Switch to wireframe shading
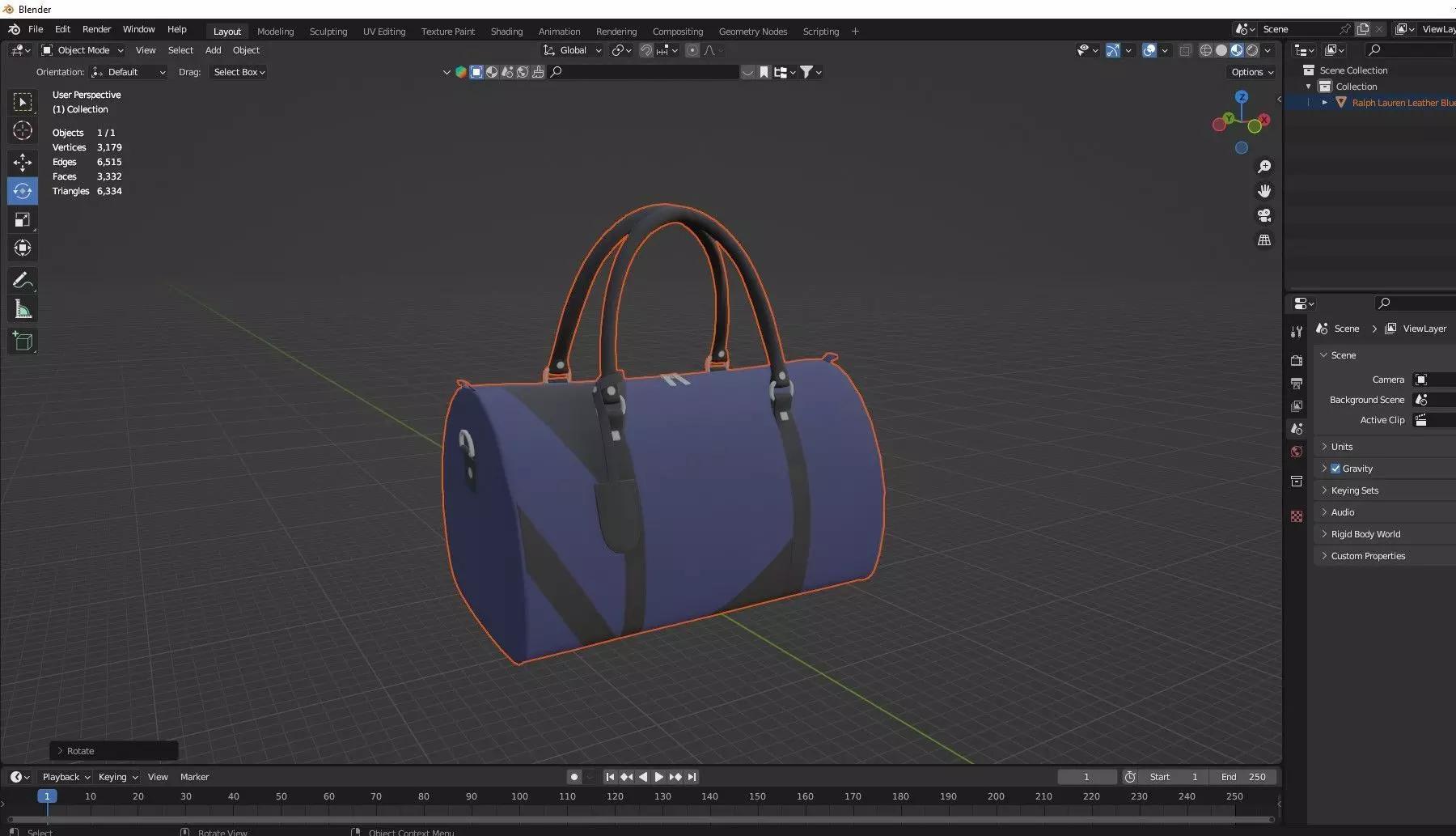 [x=1205, y=50]
